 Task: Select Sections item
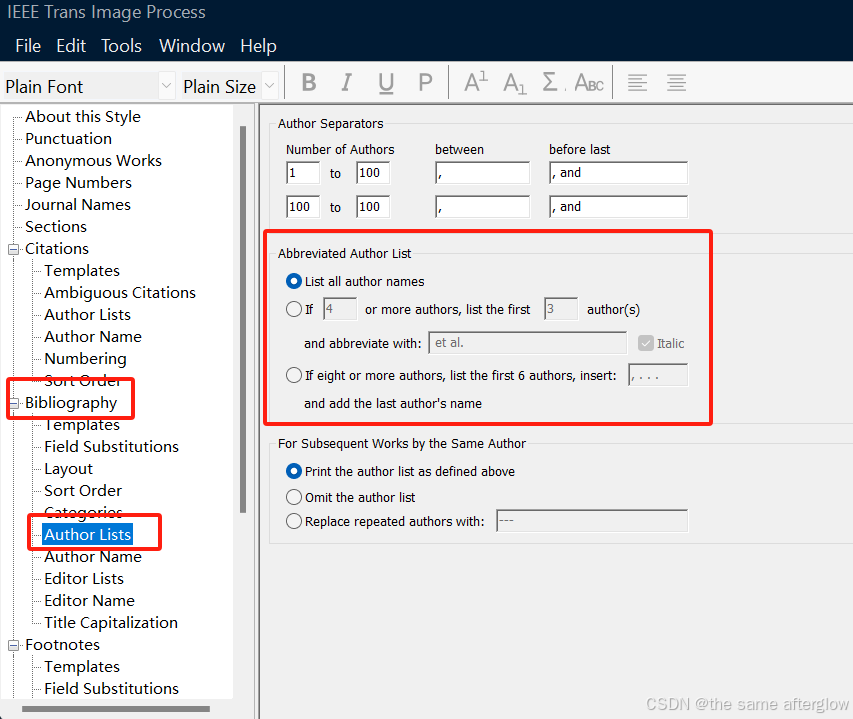coord(56,227)
